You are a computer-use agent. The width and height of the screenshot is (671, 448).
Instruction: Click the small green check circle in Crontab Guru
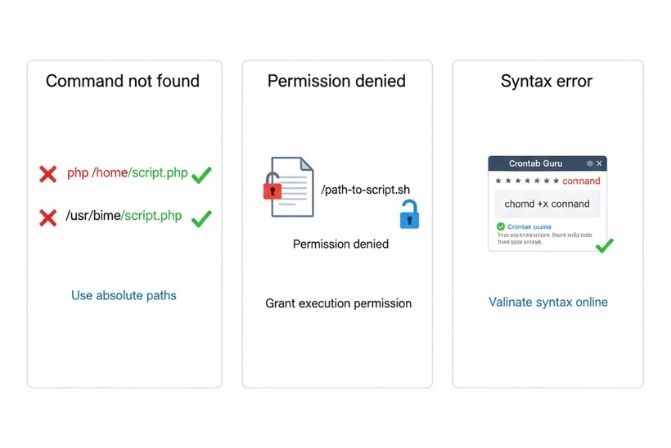pos(501,227)
